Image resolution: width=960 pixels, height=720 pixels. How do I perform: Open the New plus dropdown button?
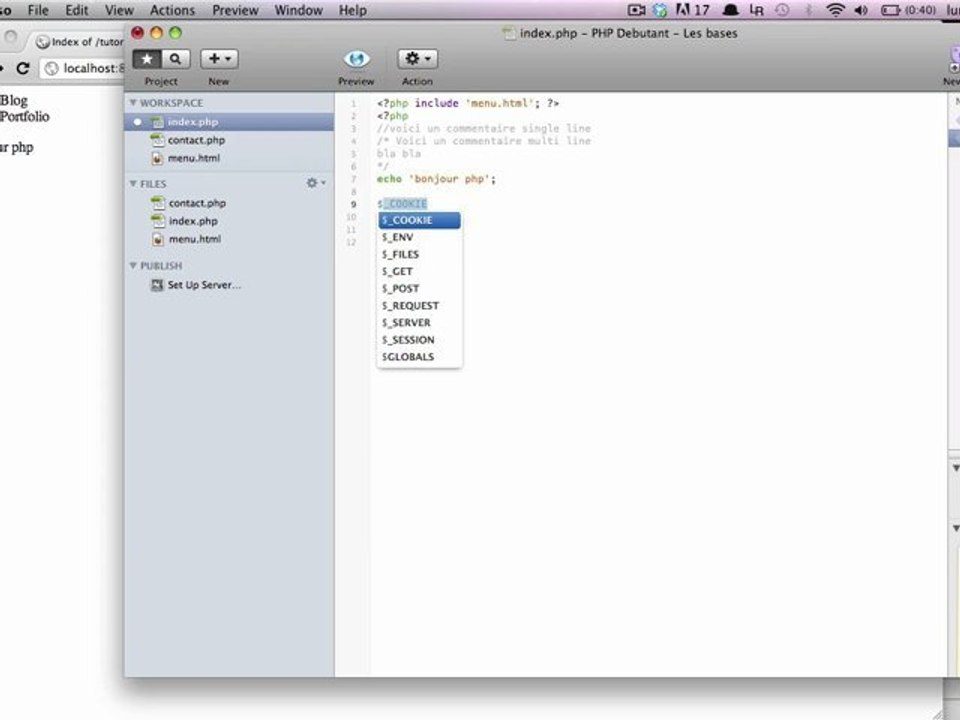point(219,59)
